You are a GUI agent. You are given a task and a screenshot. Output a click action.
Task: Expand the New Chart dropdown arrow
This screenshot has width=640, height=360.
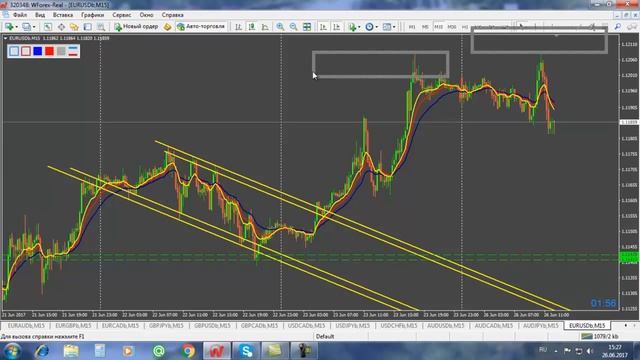(x=16, y=27)
